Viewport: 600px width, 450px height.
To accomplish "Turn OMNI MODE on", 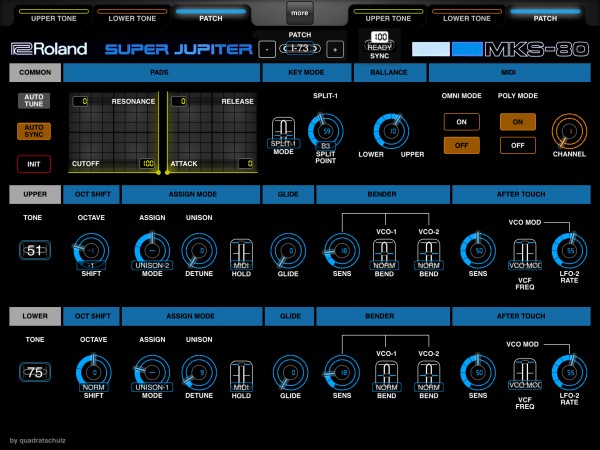I will point(461,122).
